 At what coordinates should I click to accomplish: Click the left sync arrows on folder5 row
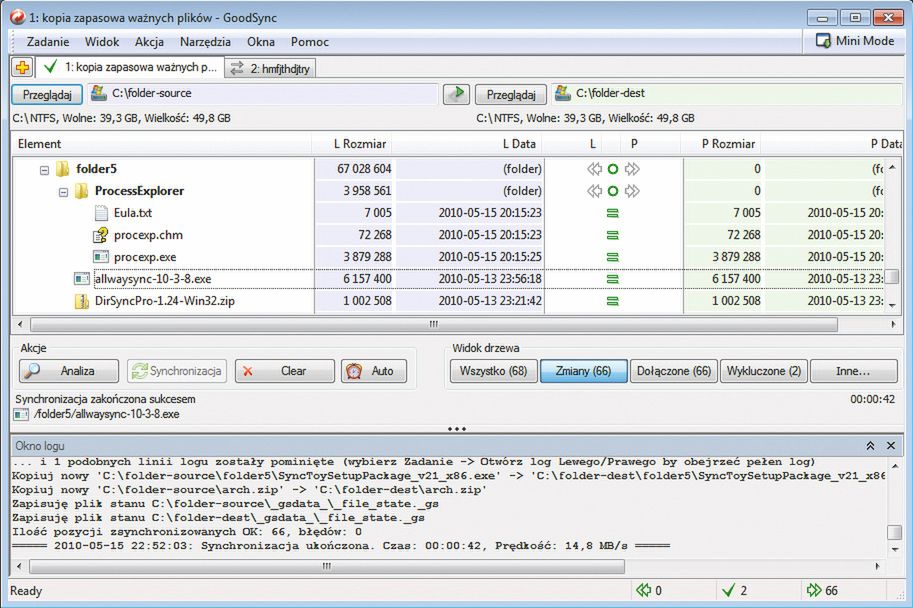point(595,169)
